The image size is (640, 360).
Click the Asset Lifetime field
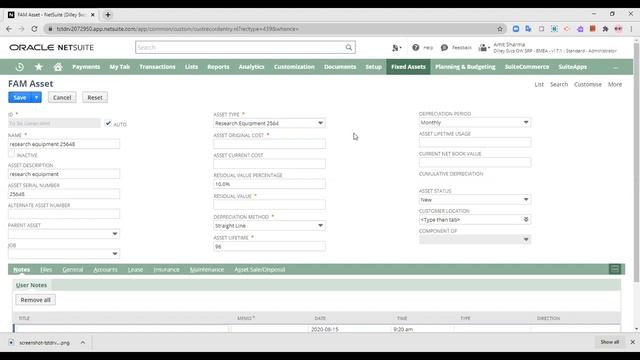(x=269, y=247)
